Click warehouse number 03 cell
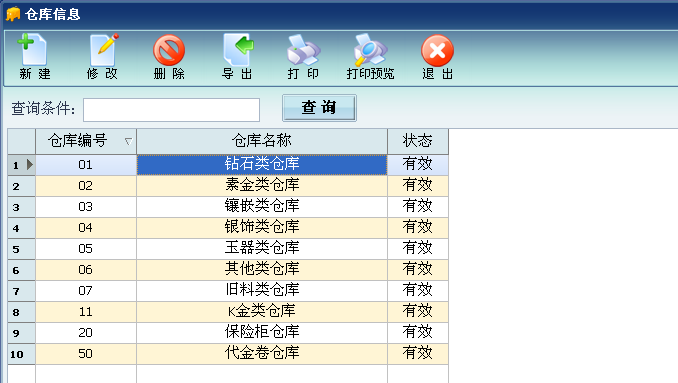The image size is (678, 383). 86,207
